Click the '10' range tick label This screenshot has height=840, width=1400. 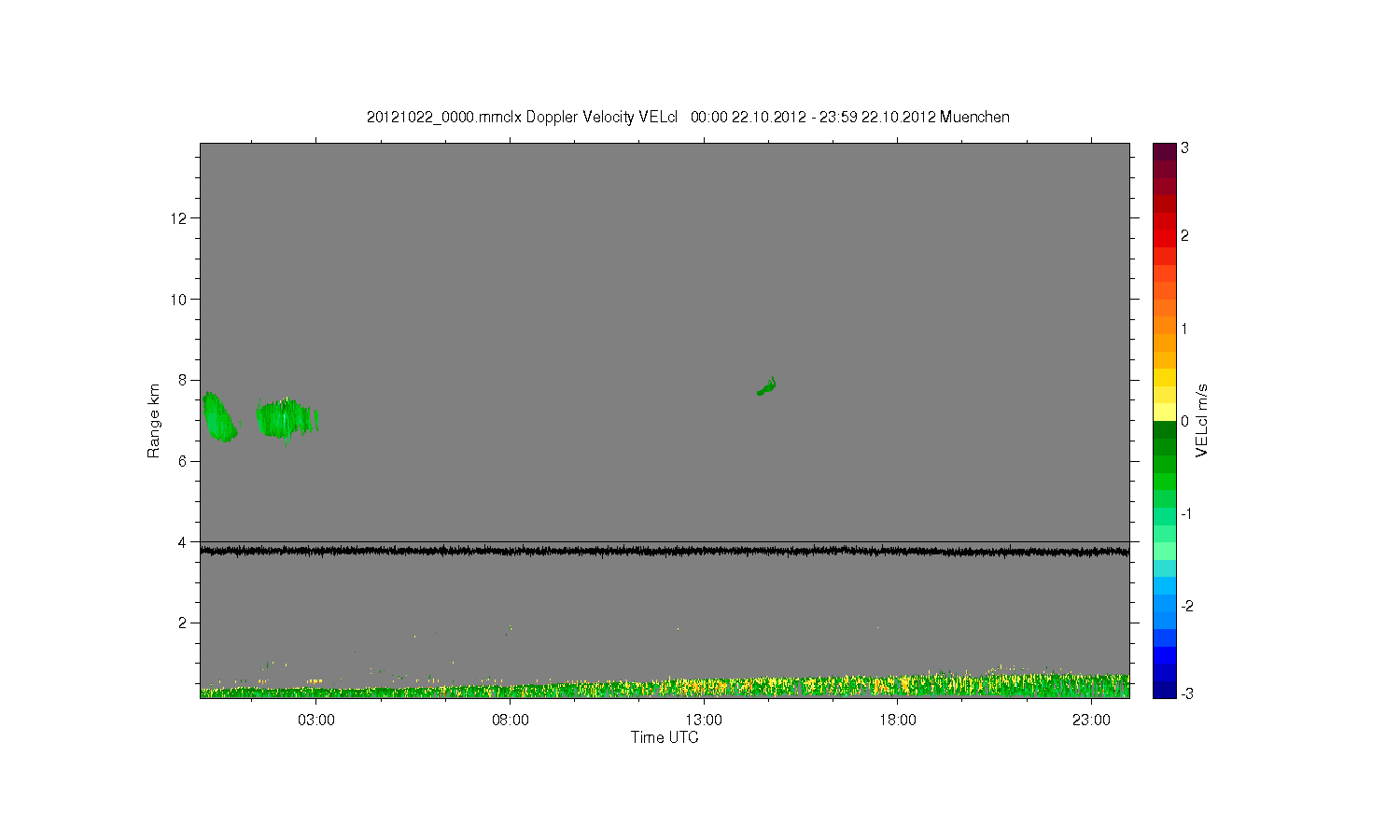[180, 300]
